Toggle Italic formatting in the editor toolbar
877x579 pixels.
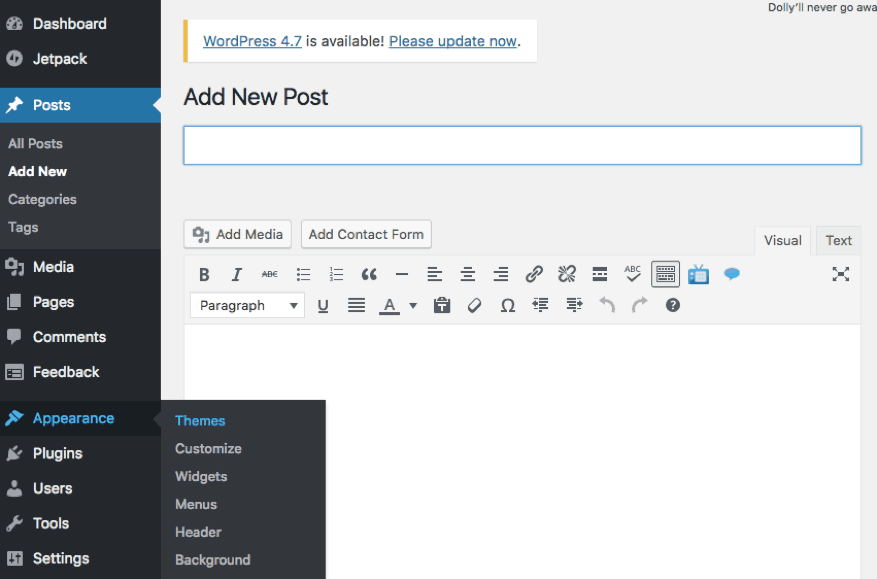click(x=237, y=274)
